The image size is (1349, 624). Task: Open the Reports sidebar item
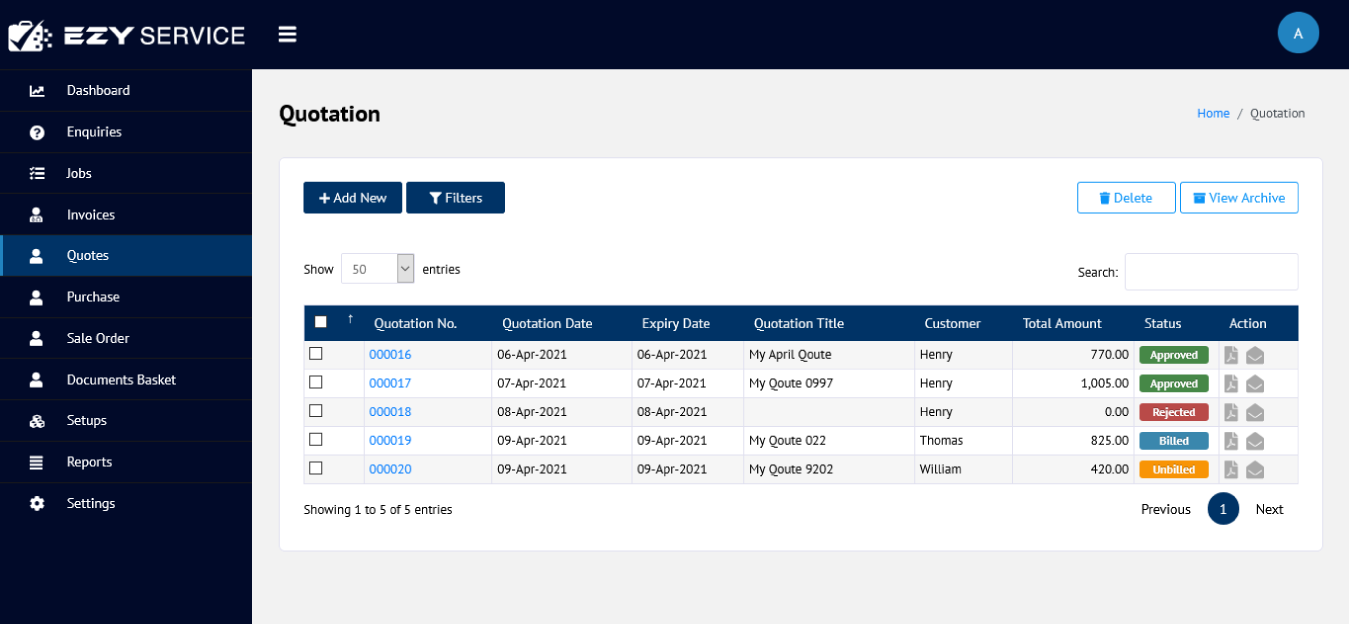coord(89,462)
